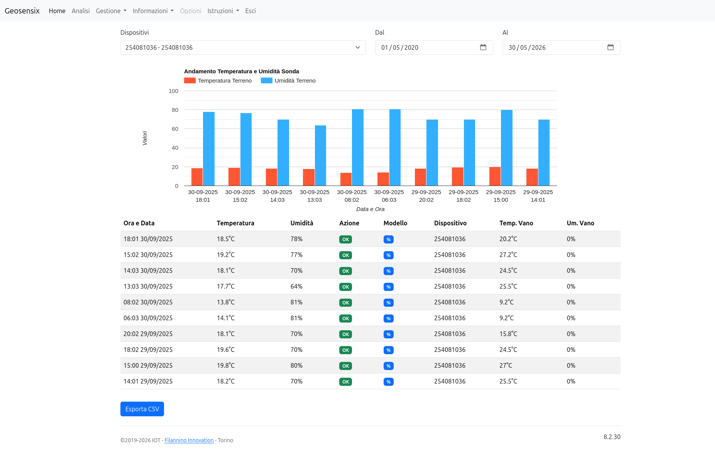Click percent model badge in 15:00 29/09/2025 row
The width and height of the screenshot is (715, 463).
click(389, 366)
